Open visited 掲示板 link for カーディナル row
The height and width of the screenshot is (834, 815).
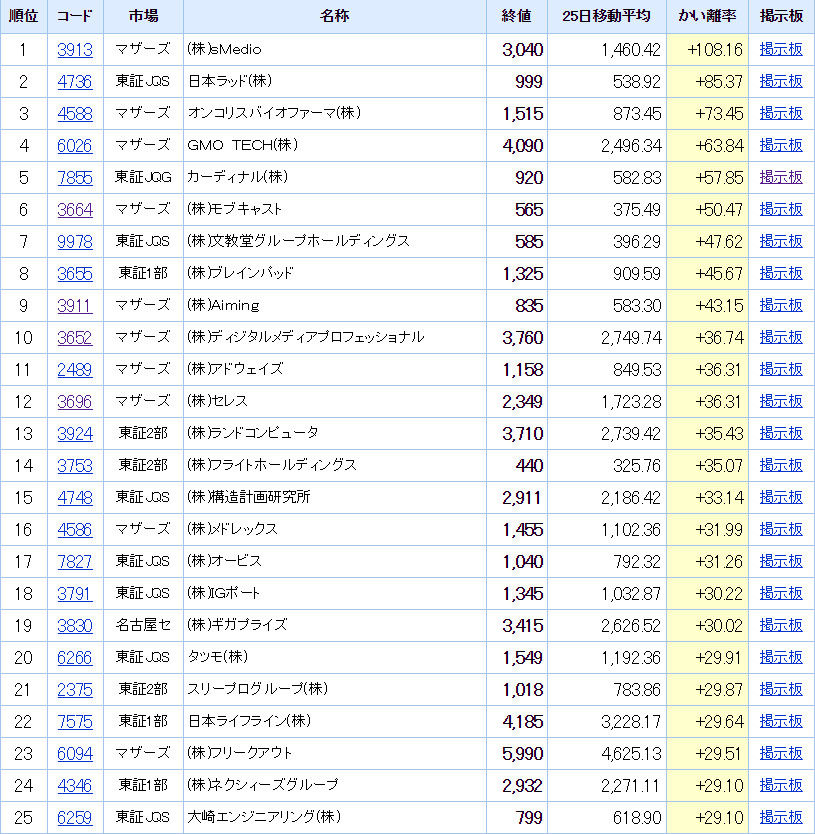tap(781, 177)
